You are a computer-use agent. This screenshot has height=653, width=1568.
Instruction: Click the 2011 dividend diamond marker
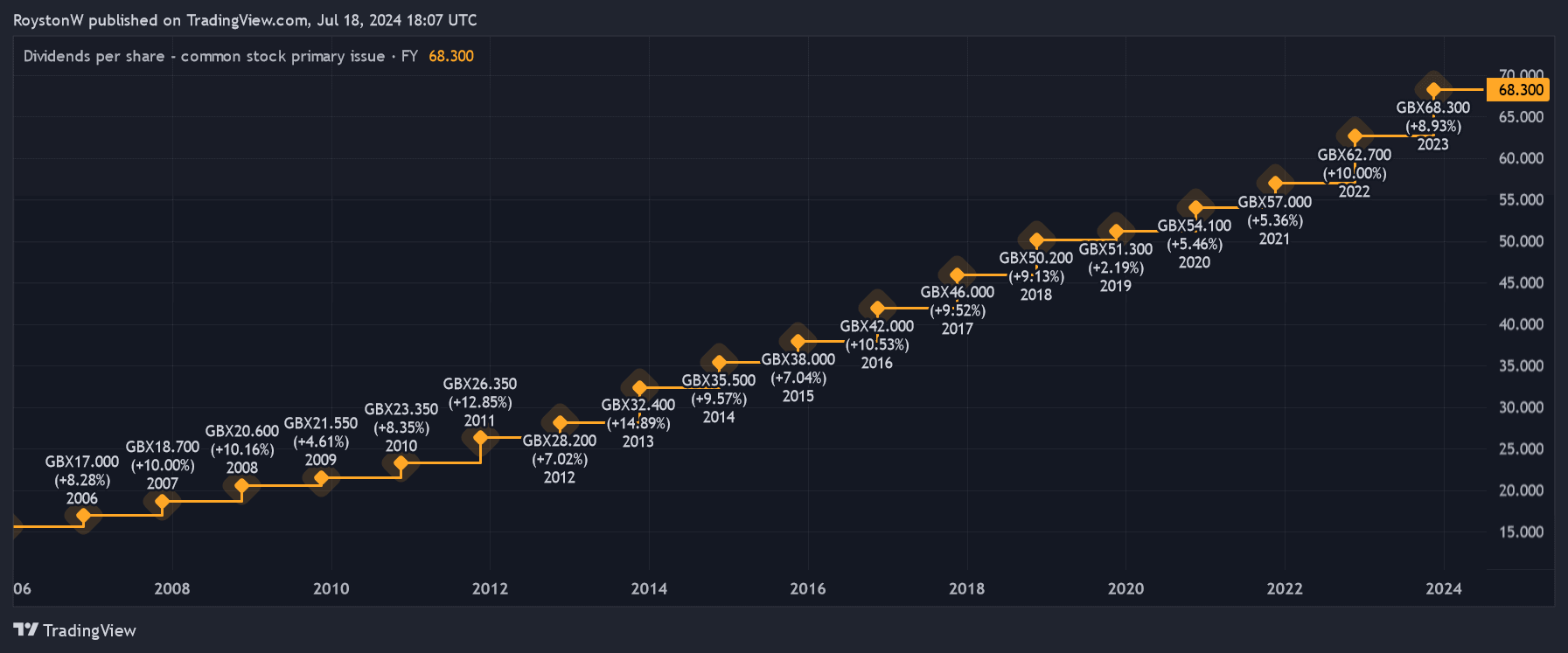pyautogui.click(x=480, y=437)
